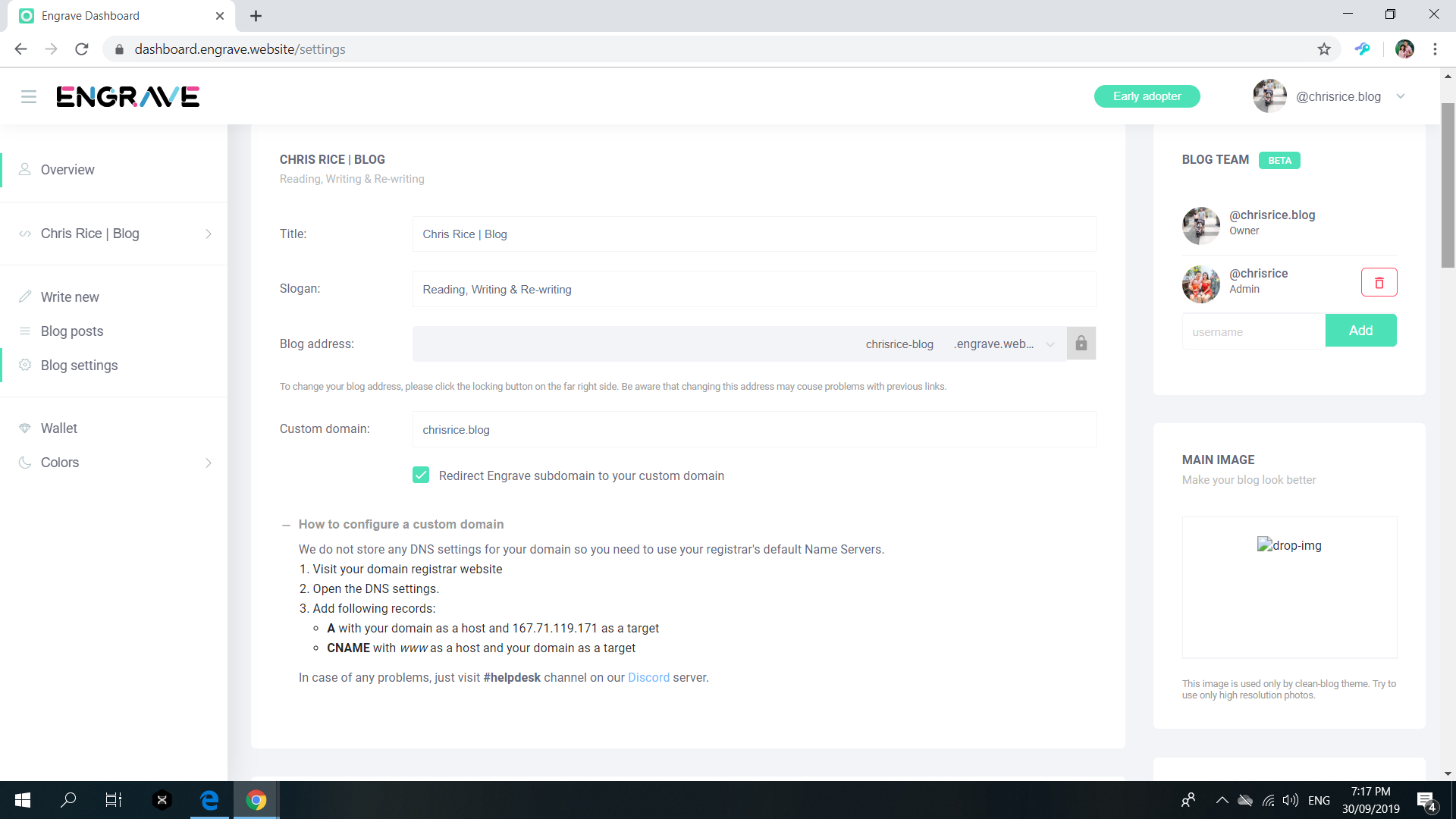
Task: Open Chris Rice | Blog sidebar entry
Action: point(89,234)
